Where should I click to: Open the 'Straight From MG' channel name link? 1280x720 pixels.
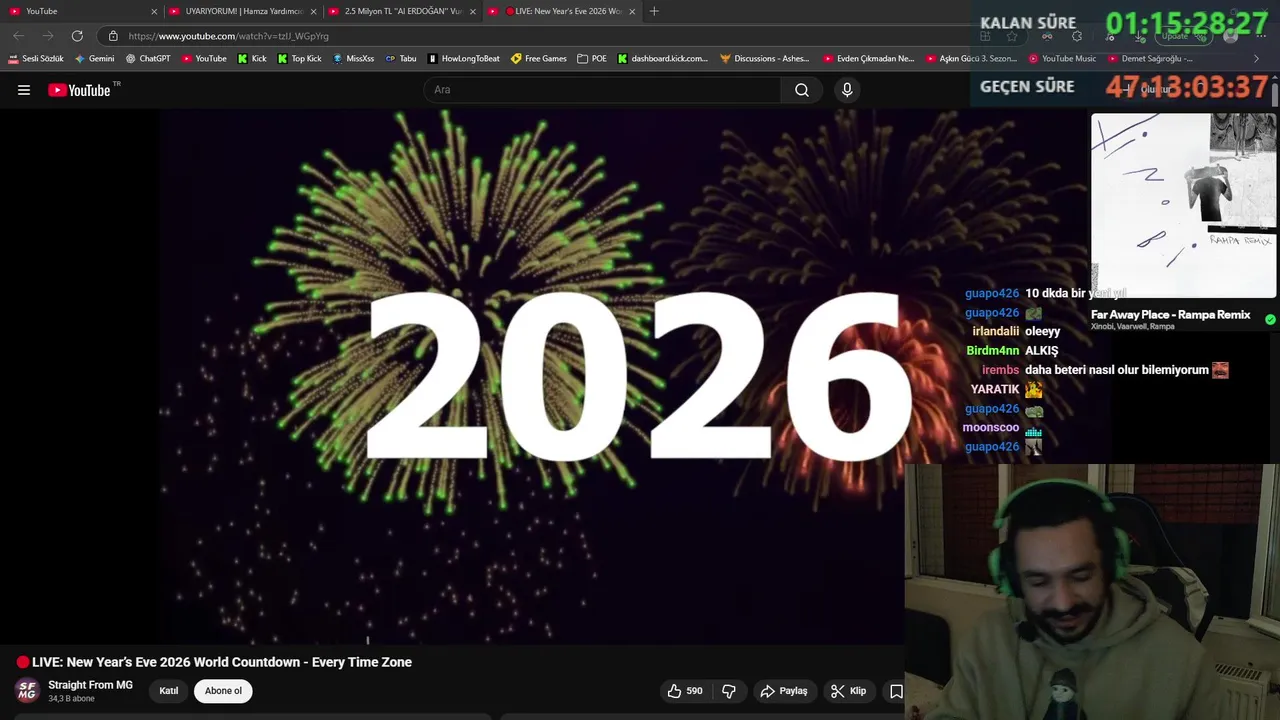tap(90, 685)
